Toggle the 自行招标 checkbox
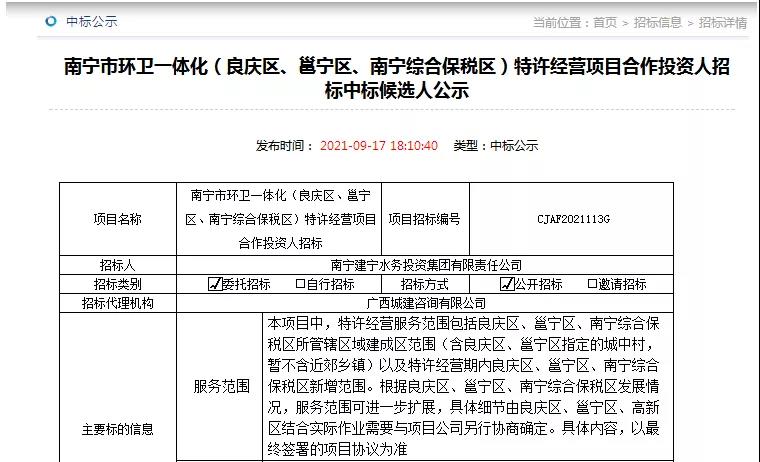 [301, 284]
